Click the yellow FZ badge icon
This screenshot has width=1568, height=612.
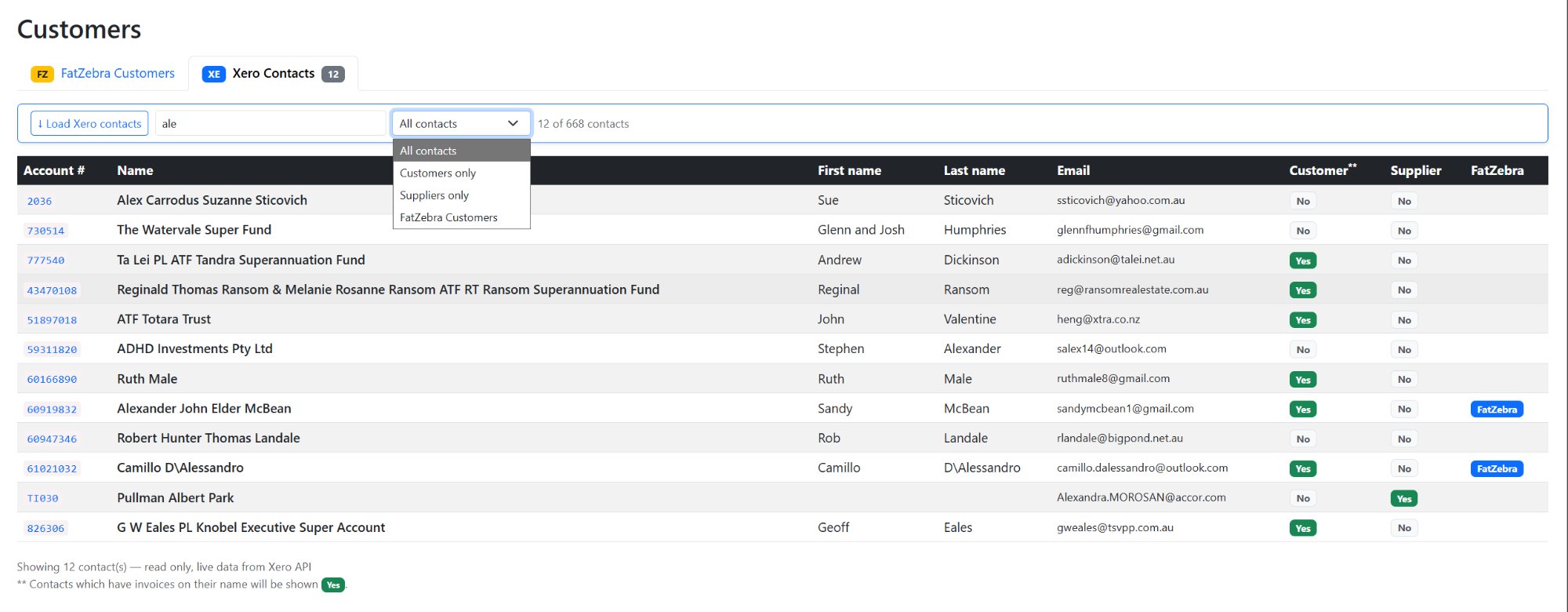point(42,74)
